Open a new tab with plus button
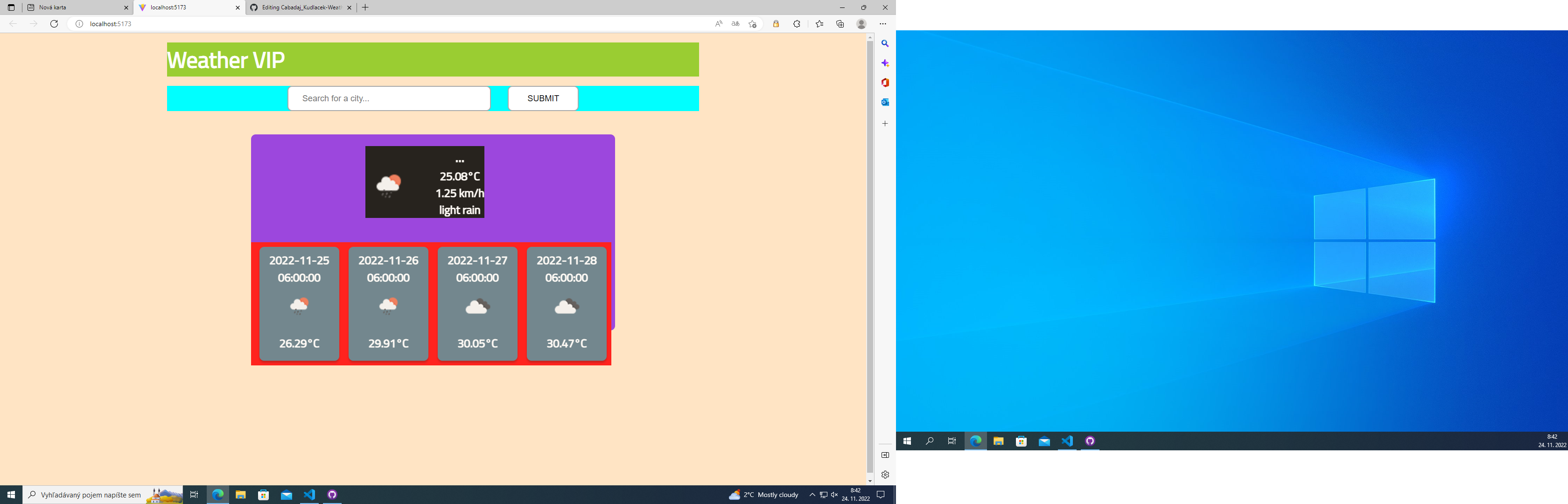This screenshot has width=1568, height=504. pos(365,7)
